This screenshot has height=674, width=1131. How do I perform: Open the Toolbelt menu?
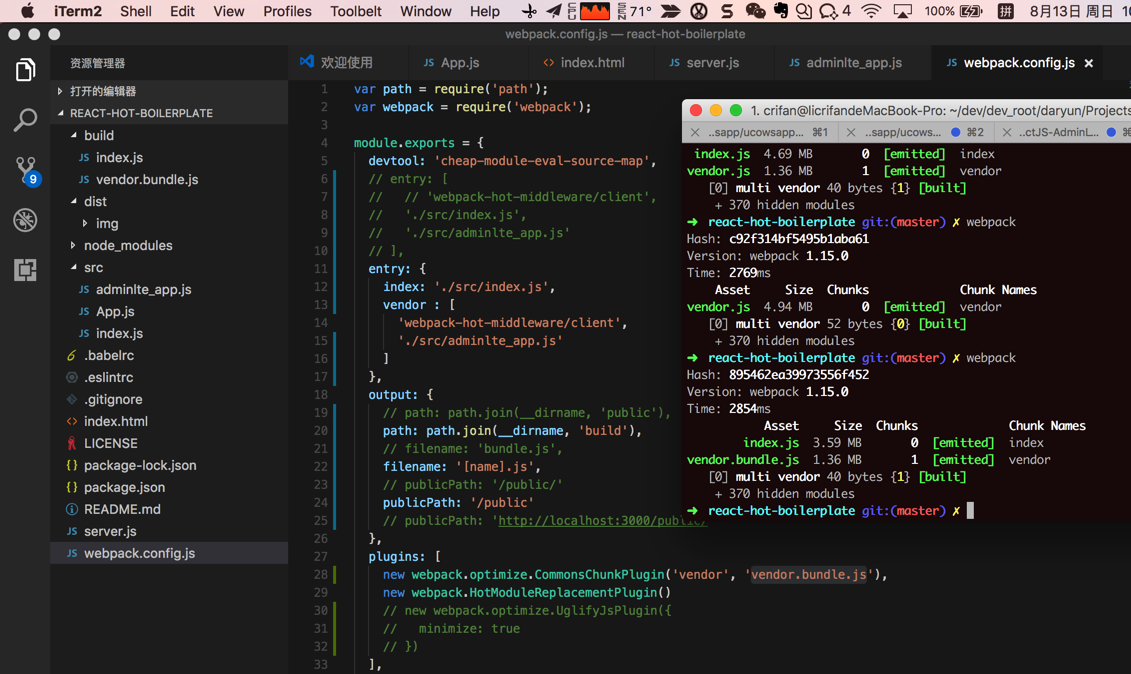[355, 11]
